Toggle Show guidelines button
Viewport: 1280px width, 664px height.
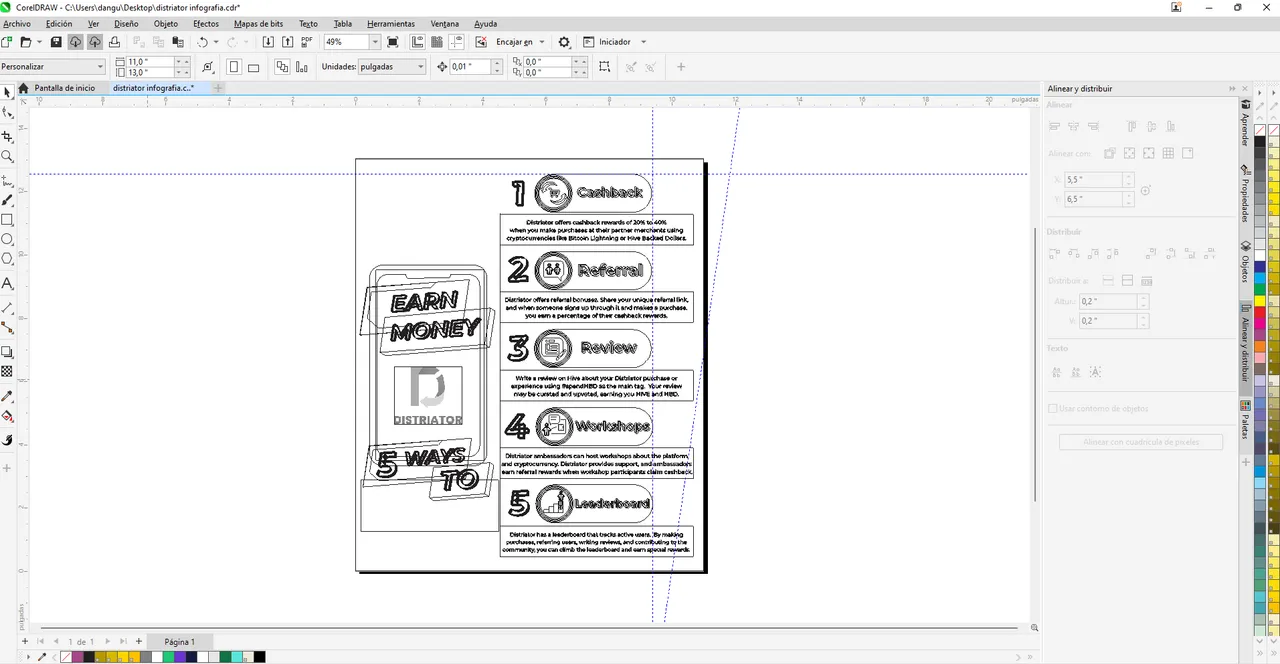457,42
